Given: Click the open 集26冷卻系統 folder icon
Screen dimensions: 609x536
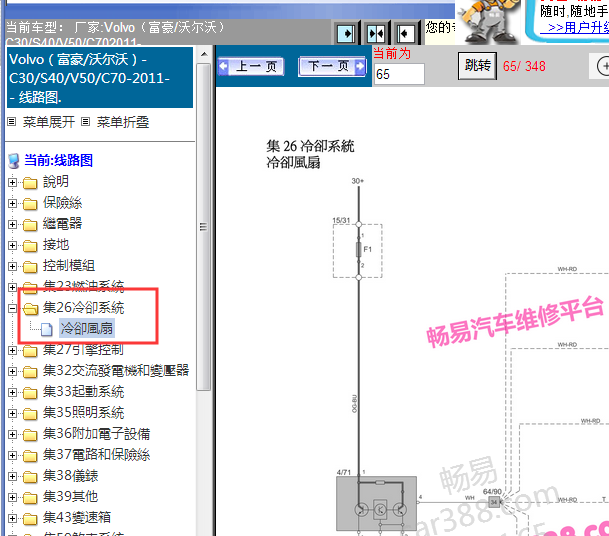Looking at the screenshot, I should pyautogui.click(x=30, y=309).
